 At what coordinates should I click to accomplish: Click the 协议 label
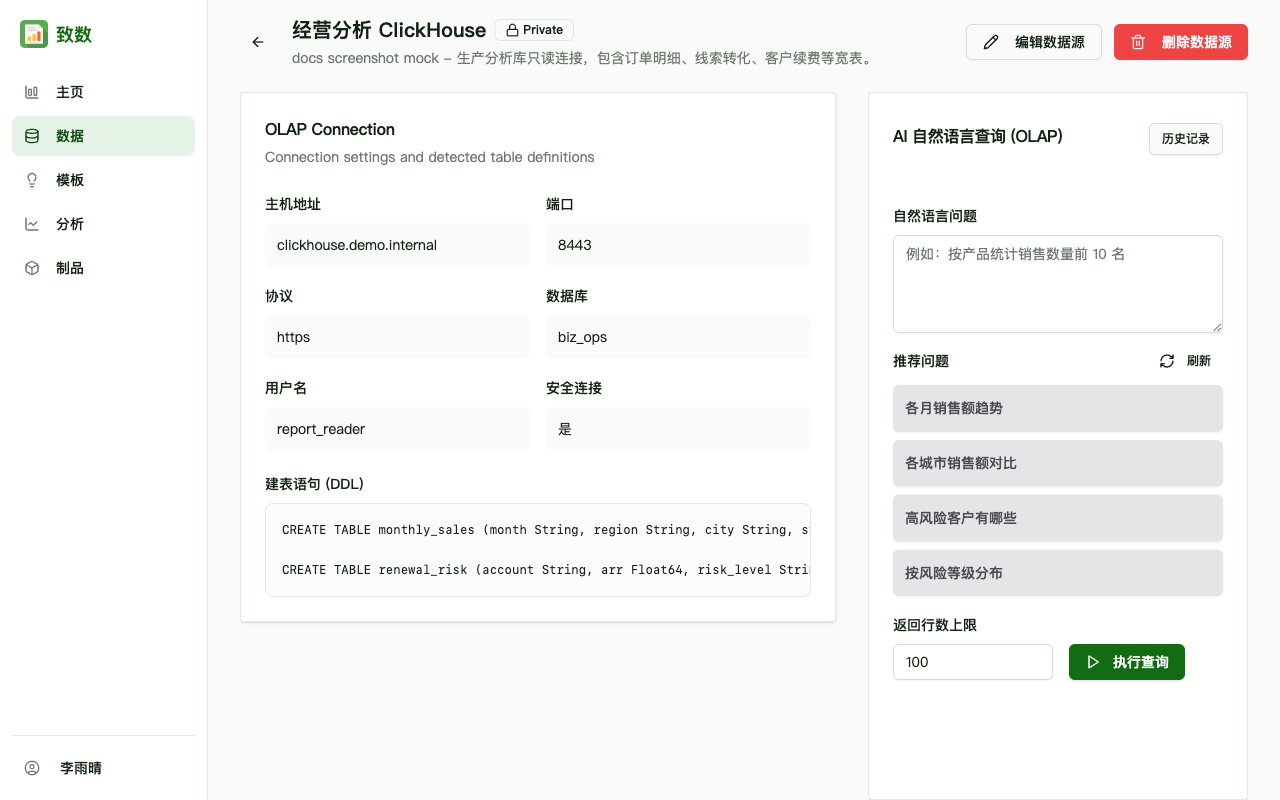coord(279,296)
